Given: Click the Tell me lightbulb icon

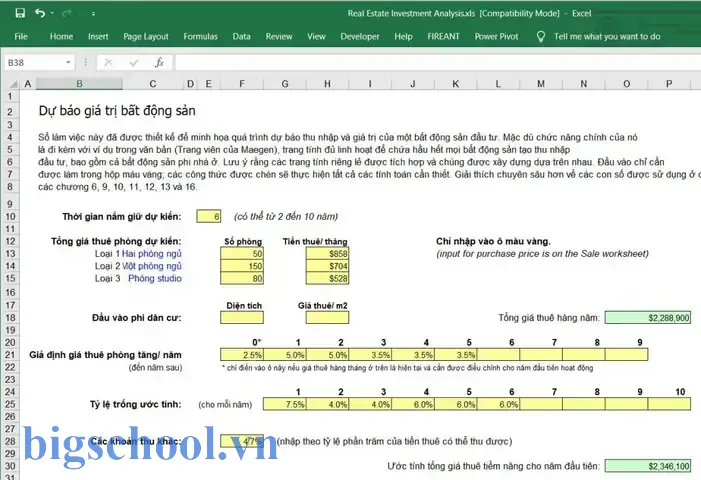Looking at the screenshot, I should pyautogui.click(x=541, y=37).
